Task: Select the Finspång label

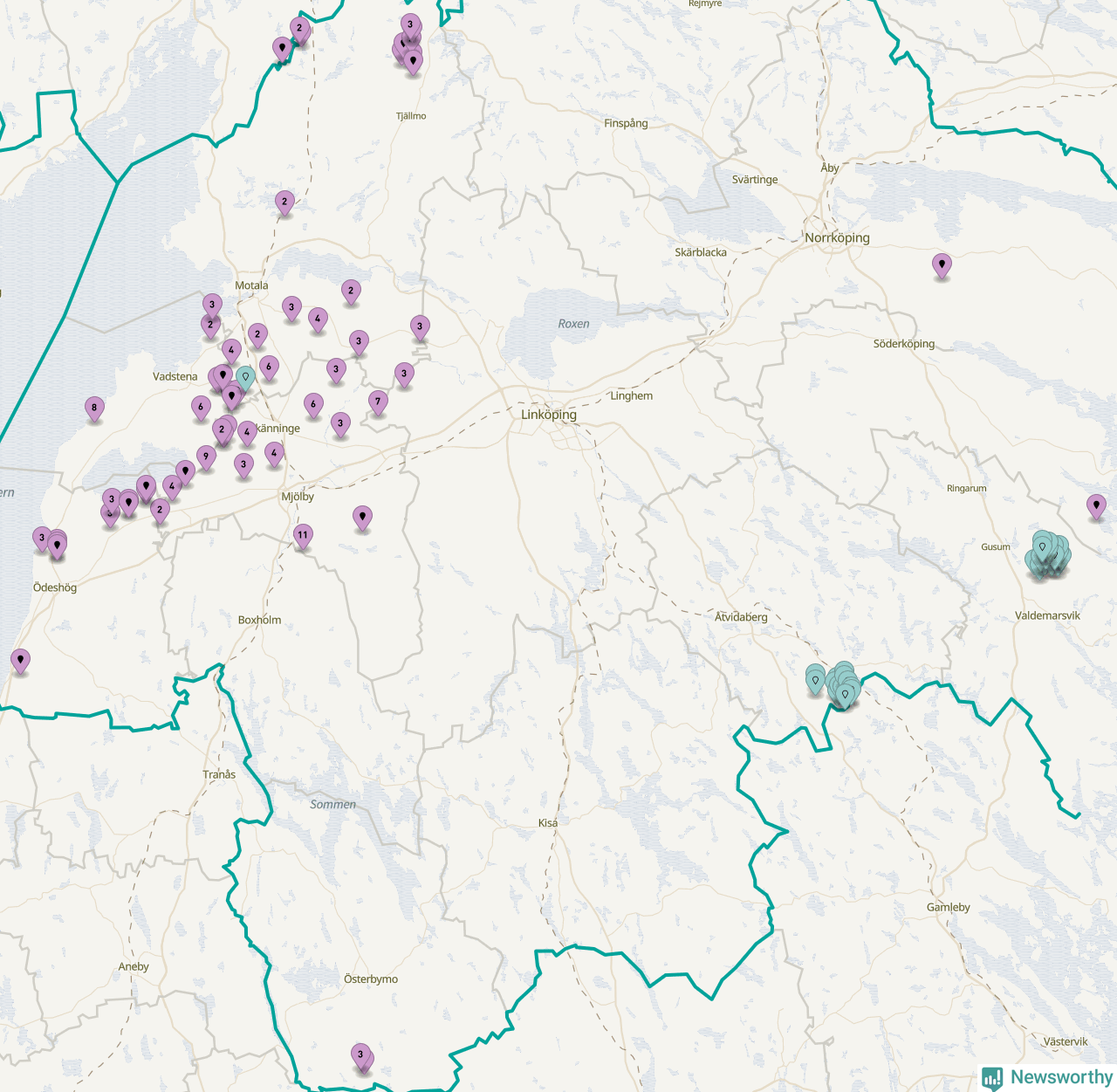Action: pyautogui.click(x=626, y=123)
